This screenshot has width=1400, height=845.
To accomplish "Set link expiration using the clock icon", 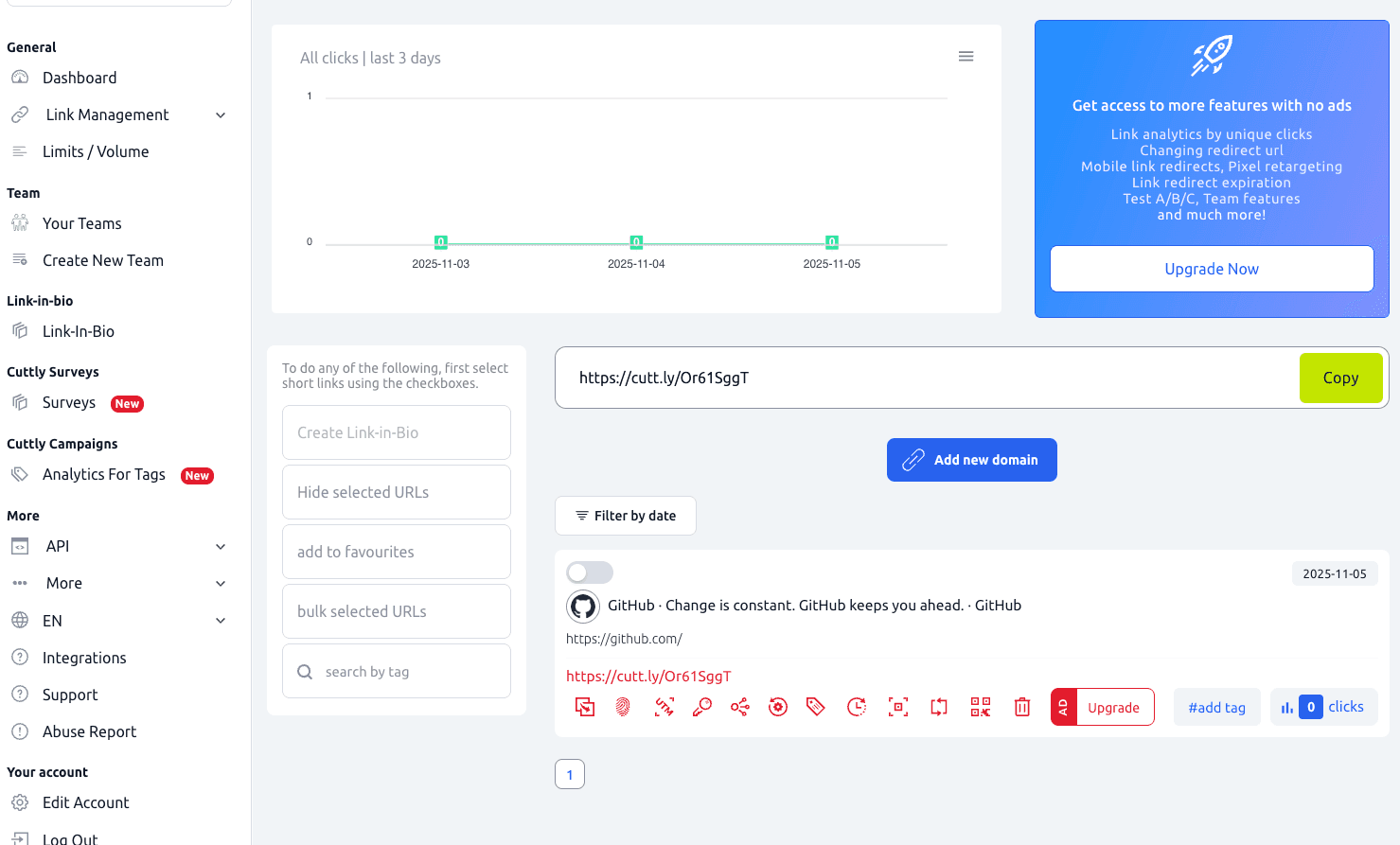I will click(x=857, y=707).
